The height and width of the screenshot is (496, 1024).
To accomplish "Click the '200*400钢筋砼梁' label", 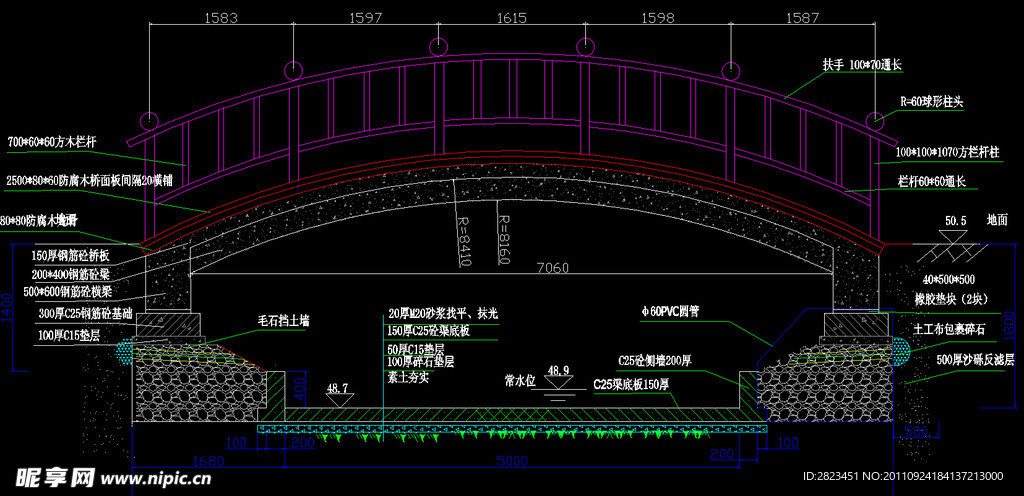I will click(x=71, y=274).
